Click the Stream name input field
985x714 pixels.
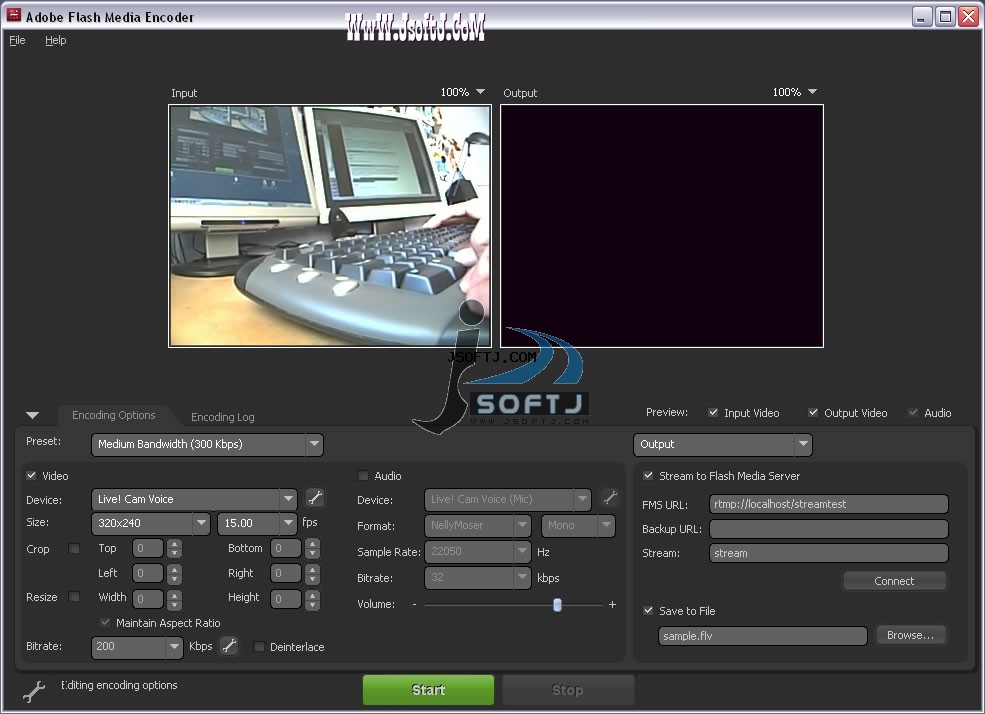[x=829, y=553]
